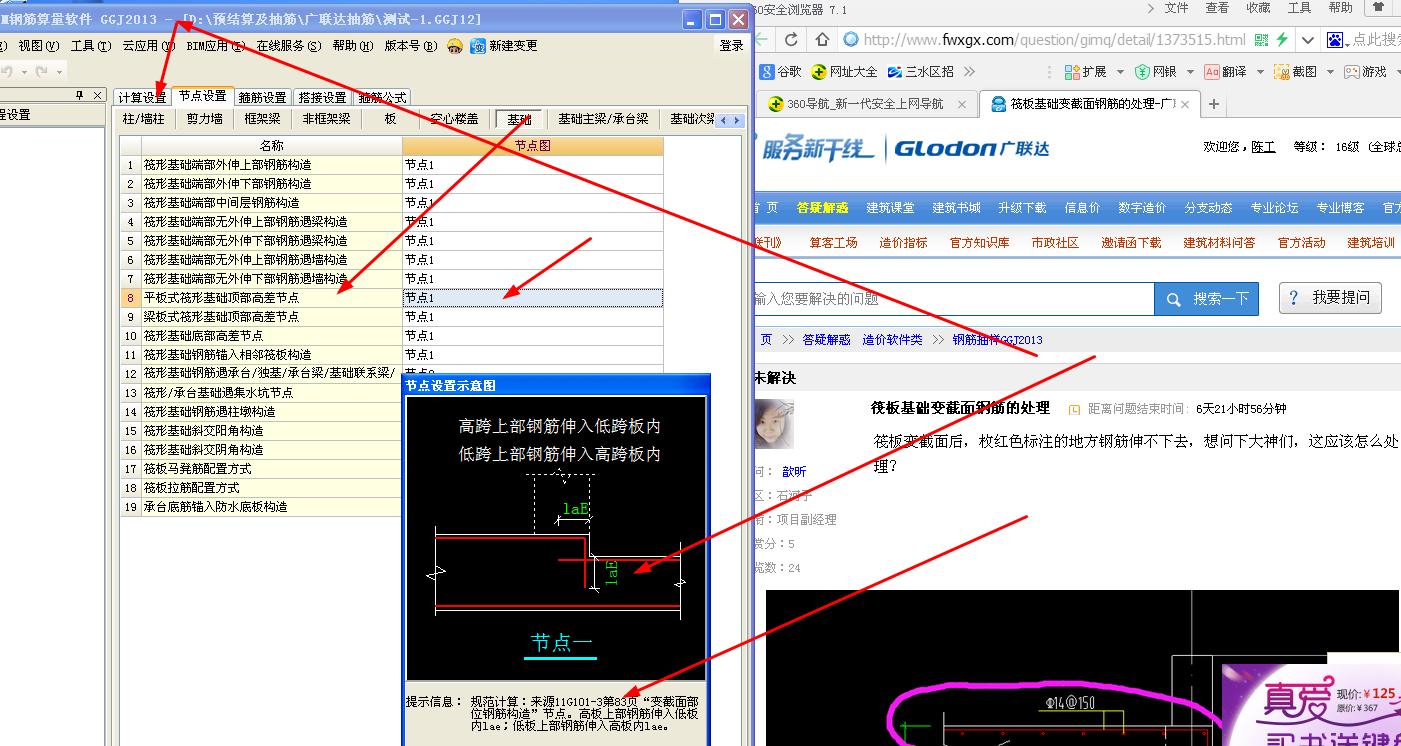Click the browser URL address field
Image resolution: width=1401 pixels, height=746 pixels.
[x=1054, y=40]
